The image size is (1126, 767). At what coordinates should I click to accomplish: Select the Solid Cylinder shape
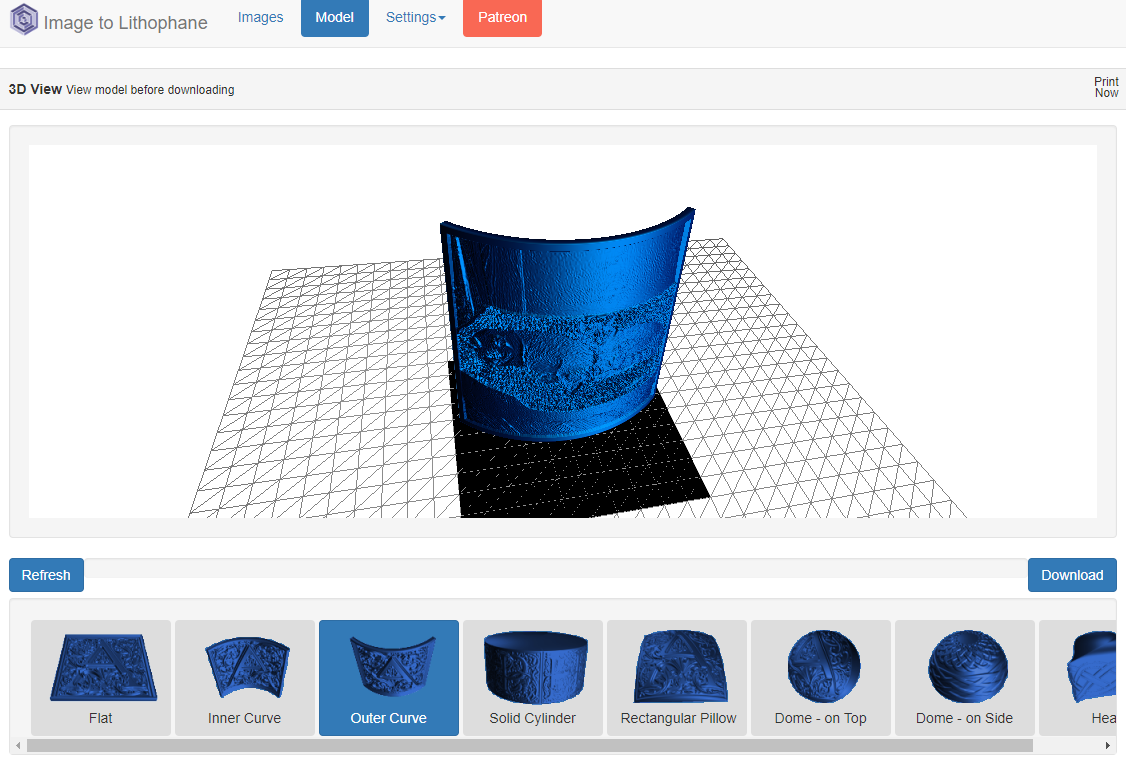[x=533, y=677]
